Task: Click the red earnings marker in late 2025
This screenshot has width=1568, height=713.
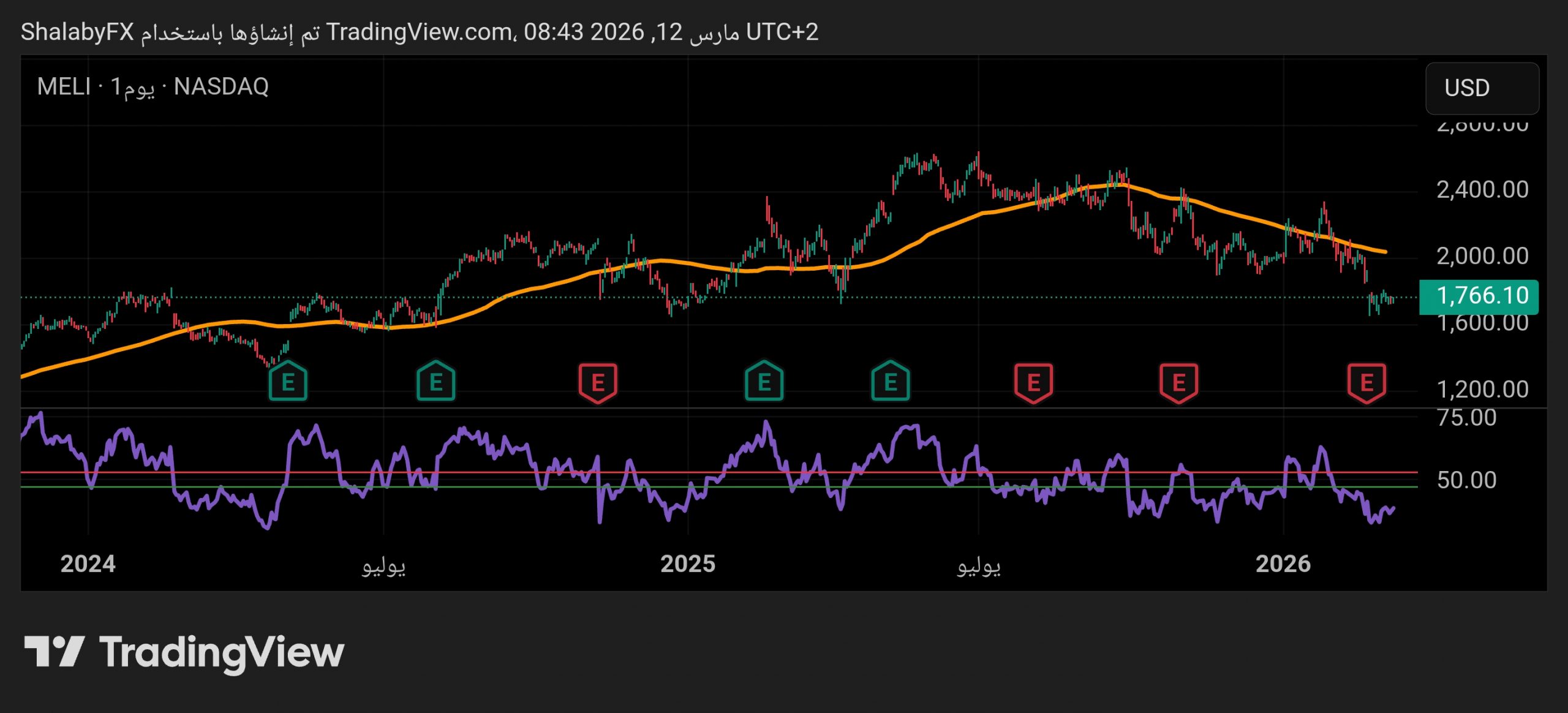Action: 1178,383
